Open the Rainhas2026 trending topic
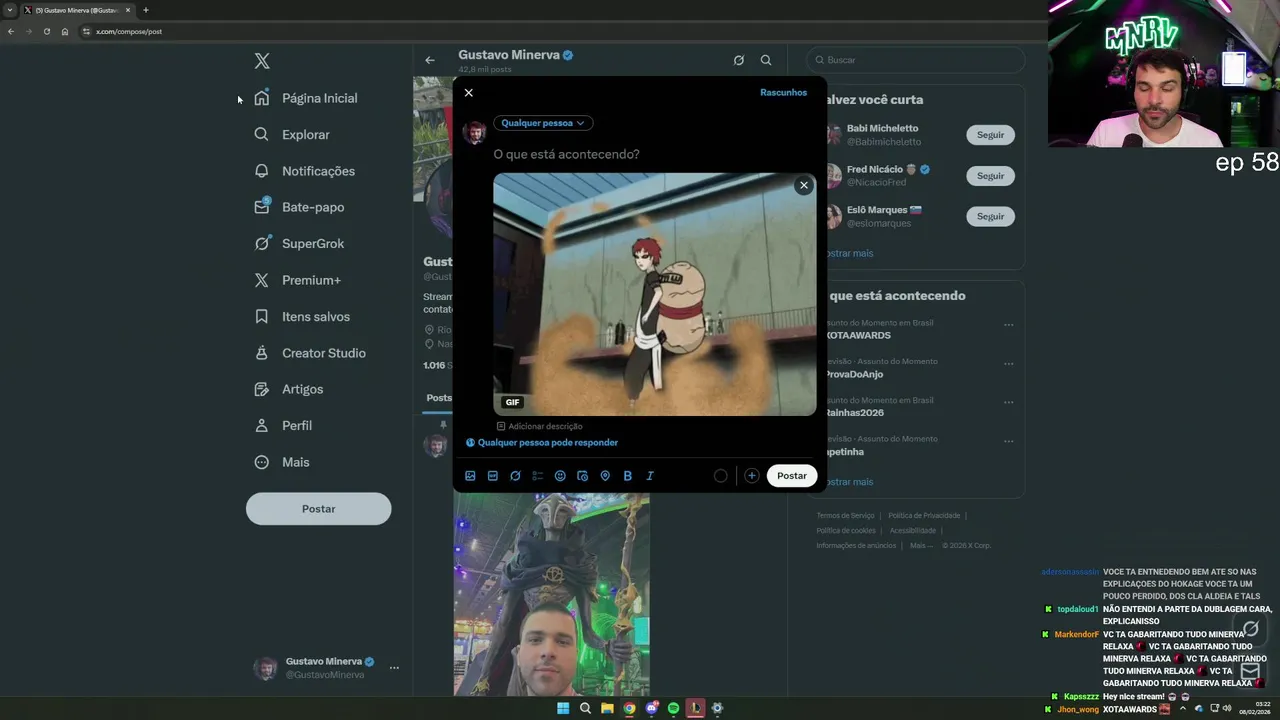Screen dimensions: 1280x720 [854, 413]
